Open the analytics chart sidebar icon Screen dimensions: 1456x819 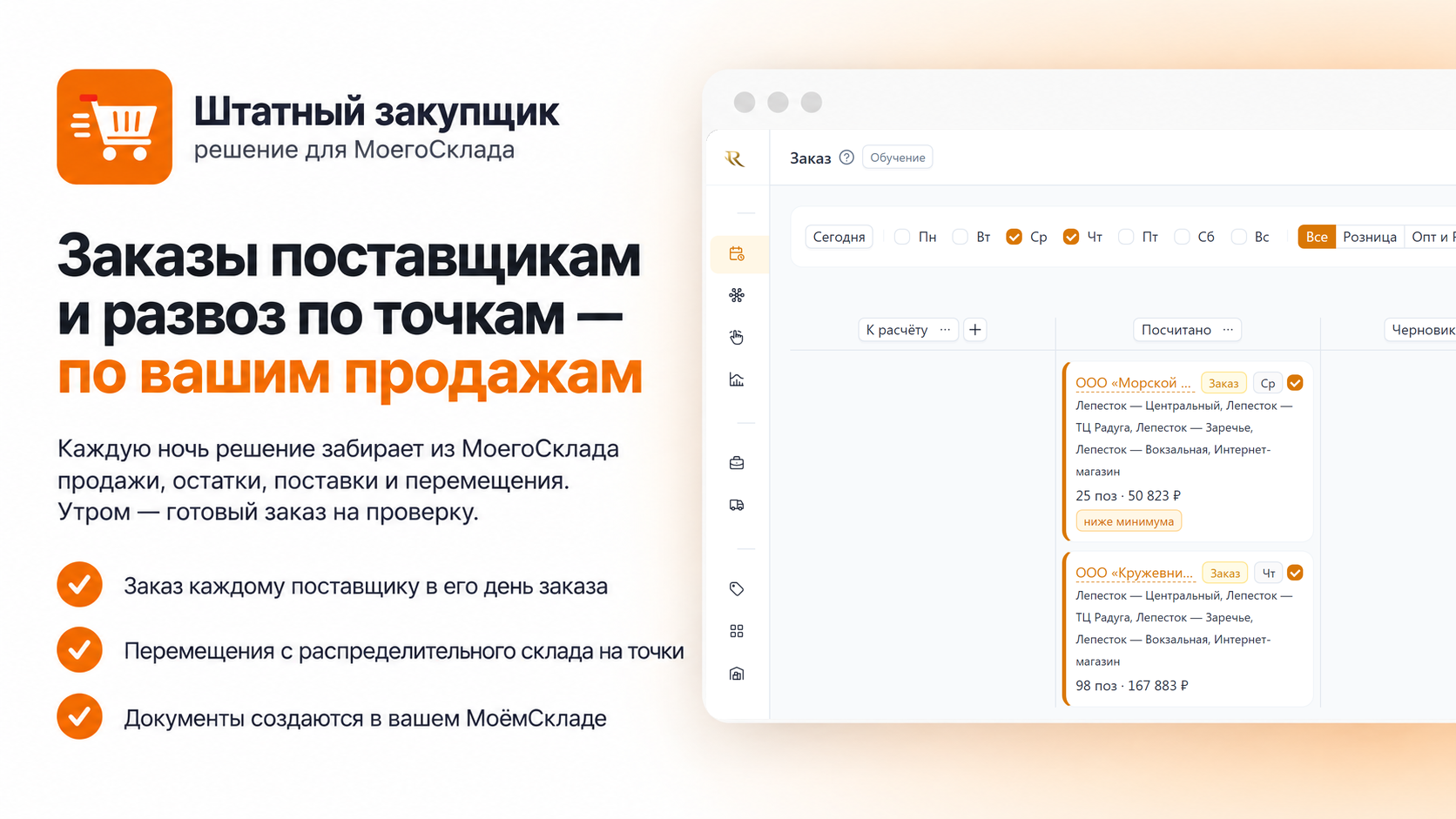pyautogui.click(x=737, y=379)
